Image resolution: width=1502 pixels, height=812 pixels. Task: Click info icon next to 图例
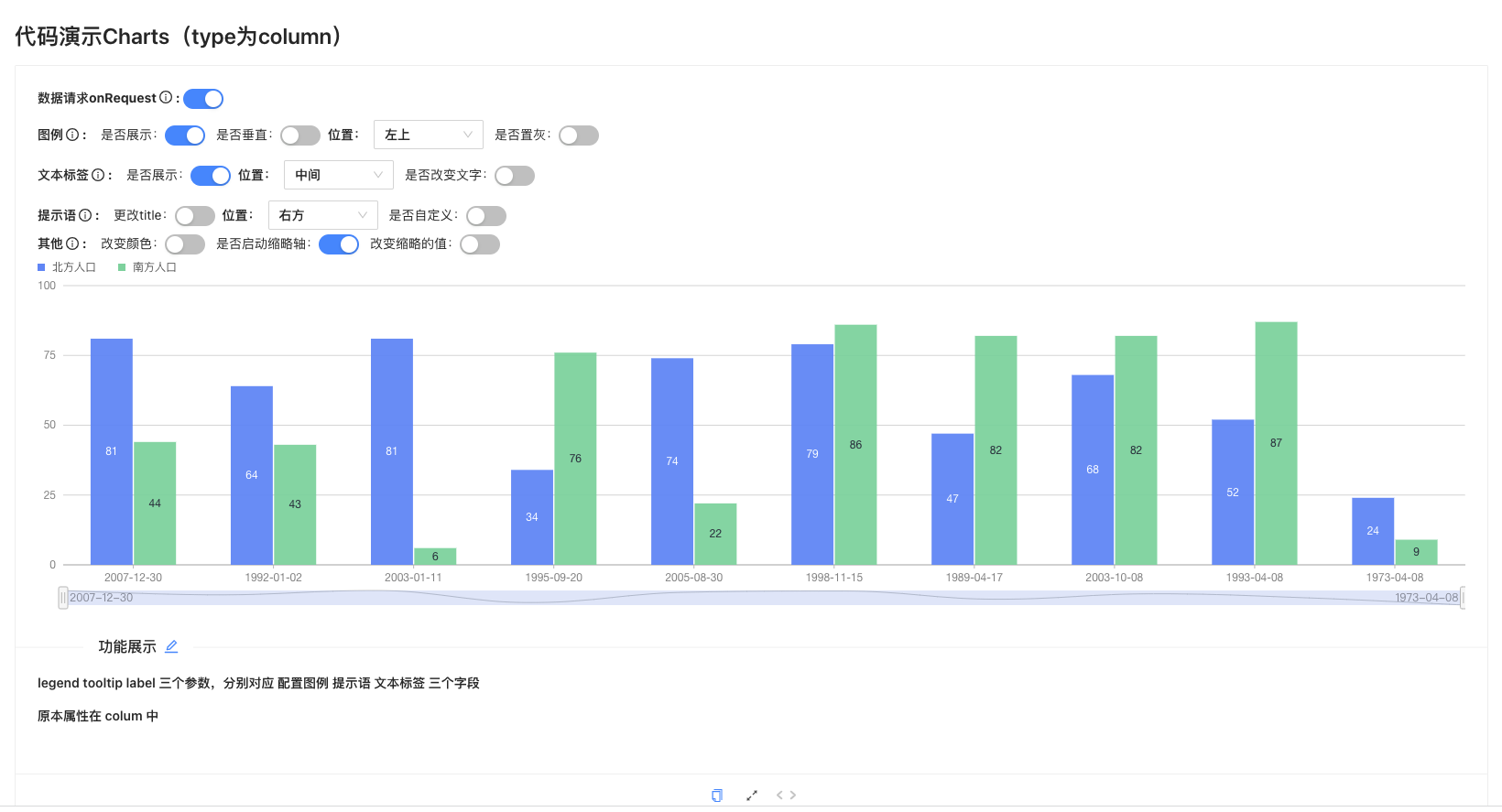point(72,135)
